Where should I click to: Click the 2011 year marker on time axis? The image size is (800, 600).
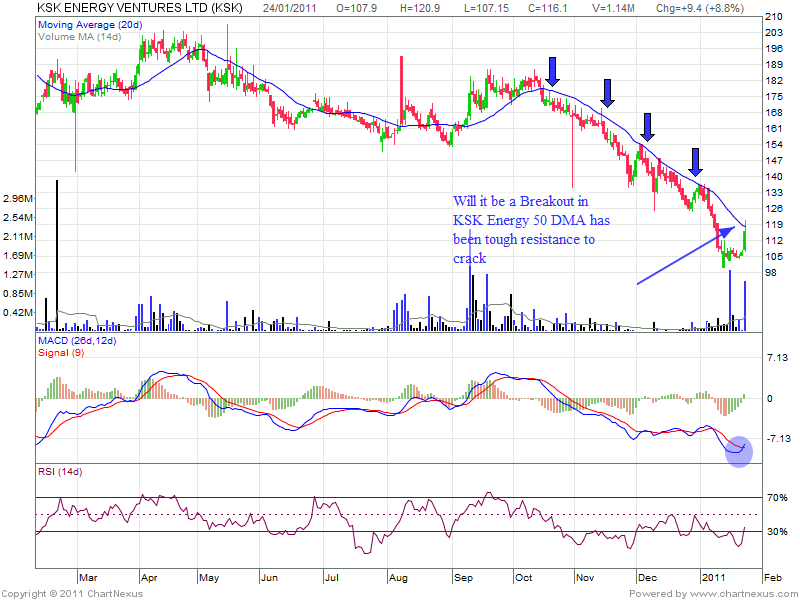tap(711, 578)
